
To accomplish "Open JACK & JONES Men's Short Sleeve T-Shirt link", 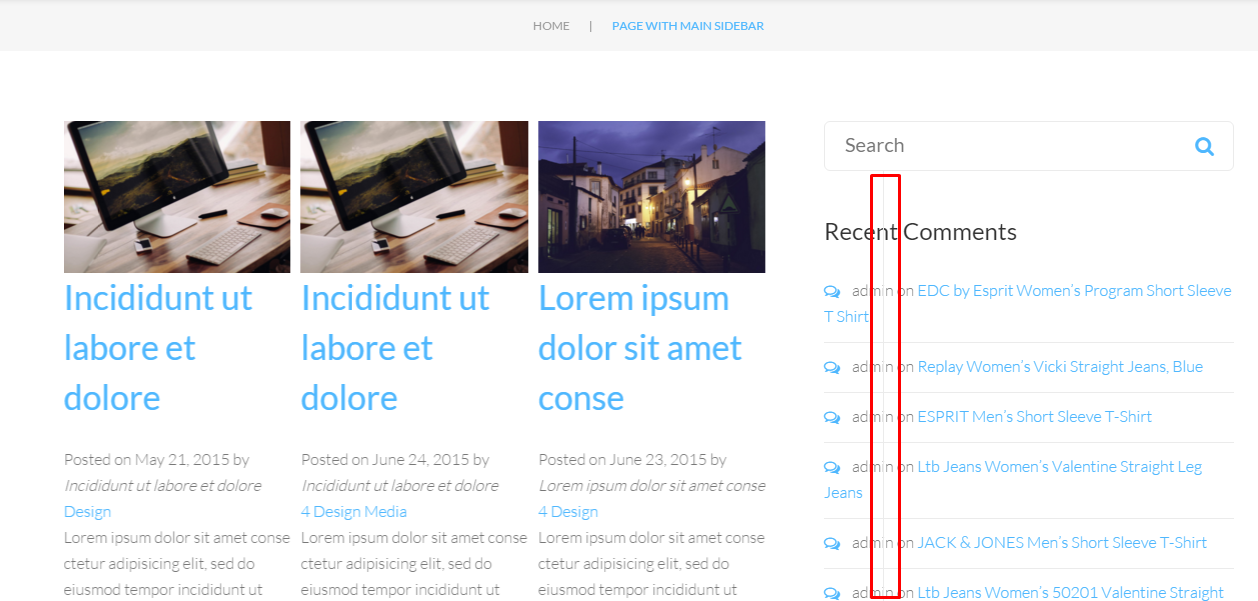I will 1062,543.
